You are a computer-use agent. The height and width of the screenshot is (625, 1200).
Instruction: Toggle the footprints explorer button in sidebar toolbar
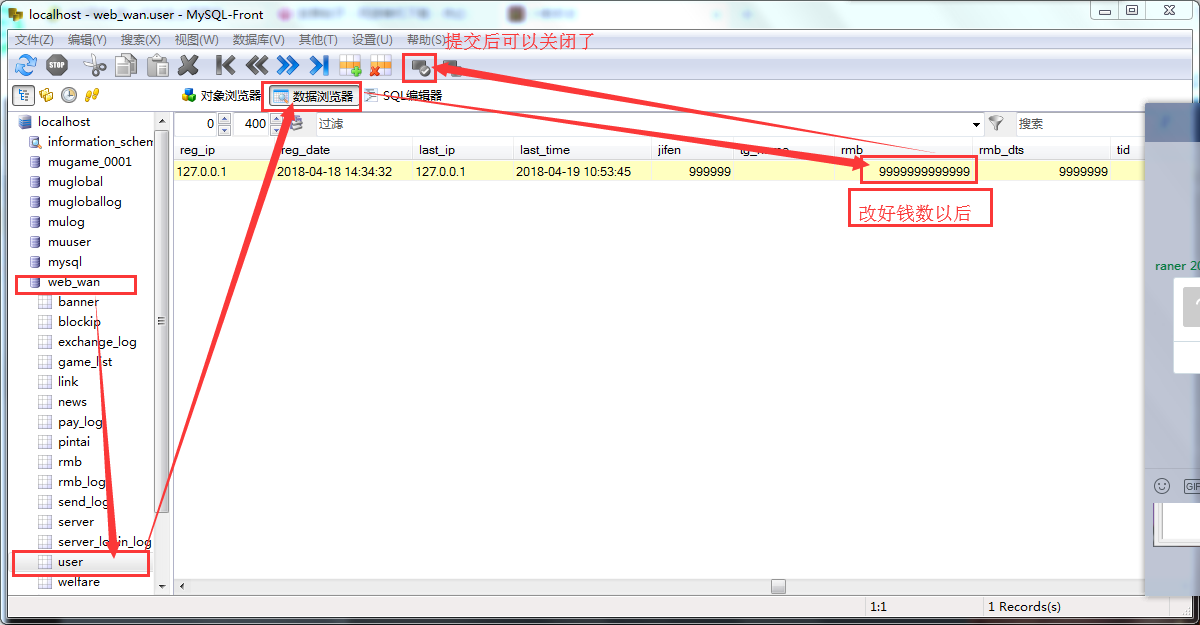point(92,95)
